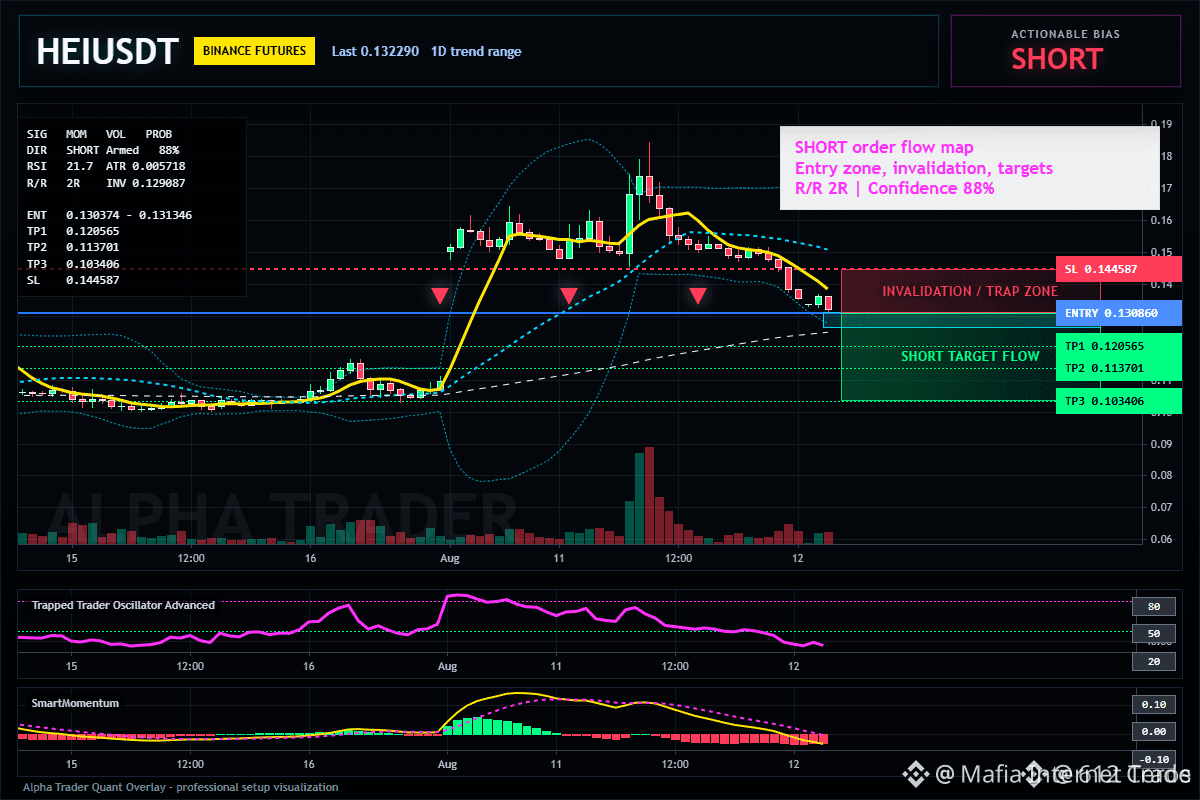This screenshot has height=800, width=1200.
Task: Click the SmartMomentum panel title
Action: (x=75, y=703)
